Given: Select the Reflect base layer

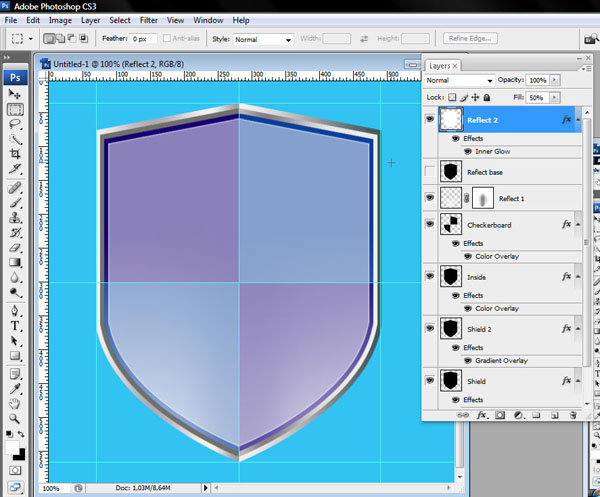Looking at the screenshot, I should coord(509,172).
